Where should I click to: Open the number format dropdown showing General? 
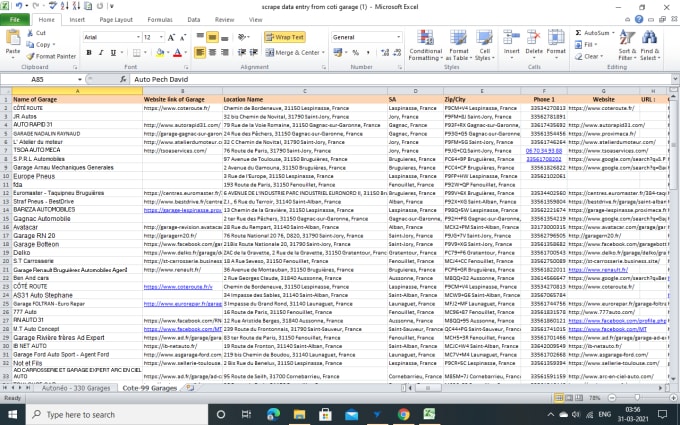tap(399, 37)
